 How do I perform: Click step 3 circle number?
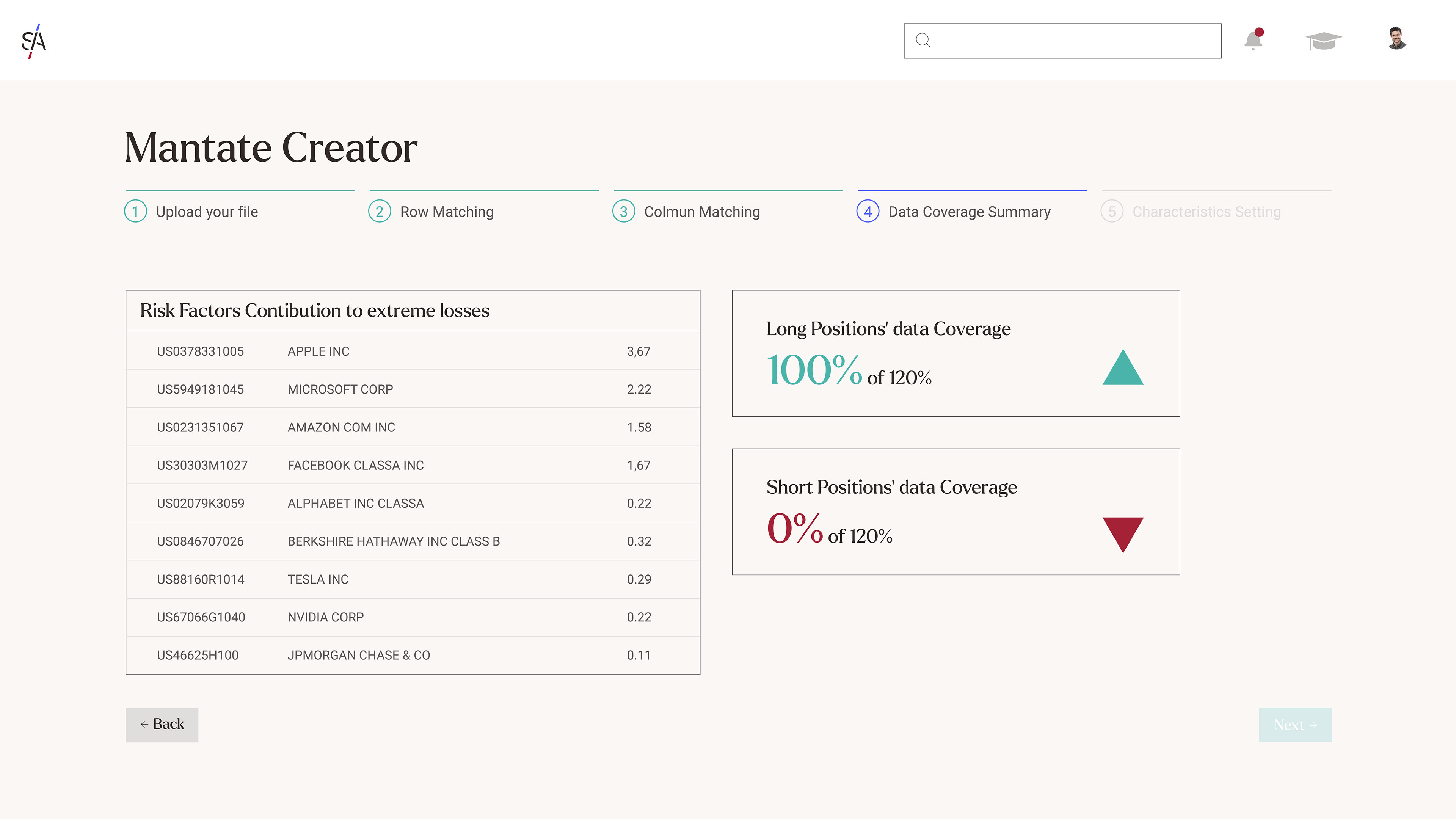(624, 212)
